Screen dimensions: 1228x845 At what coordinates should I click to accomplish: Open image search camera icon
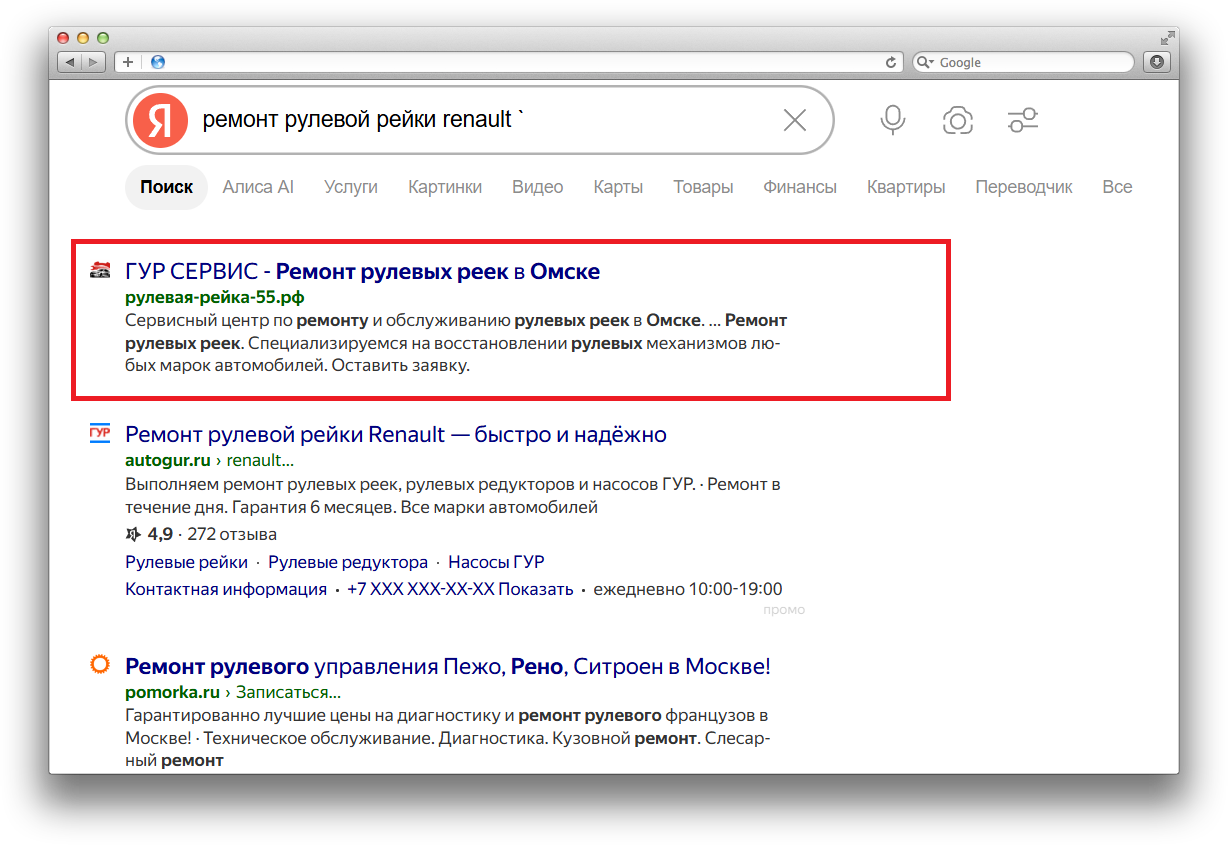click(958, 121)
